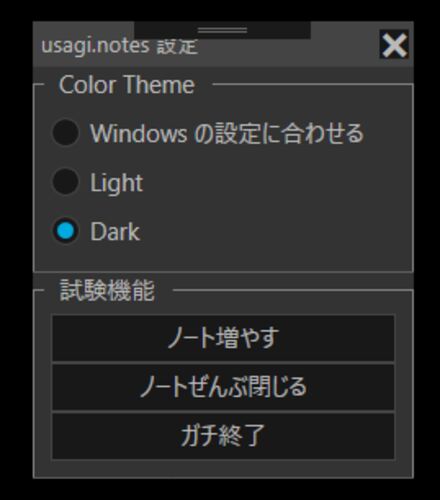Click the Dark label text

click(115, 231)
